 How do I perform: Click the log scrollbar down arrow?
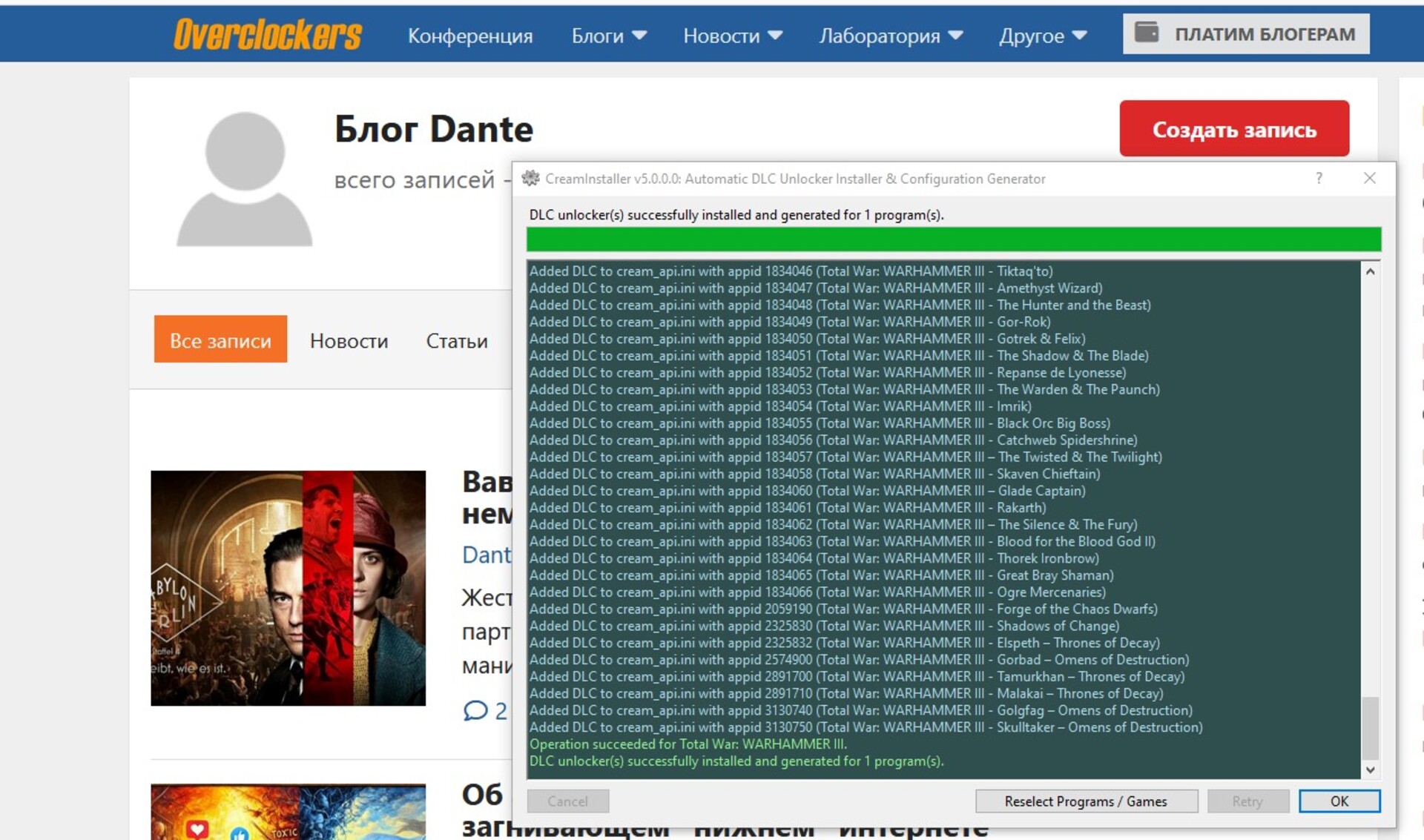click(x=1371, y=770)
